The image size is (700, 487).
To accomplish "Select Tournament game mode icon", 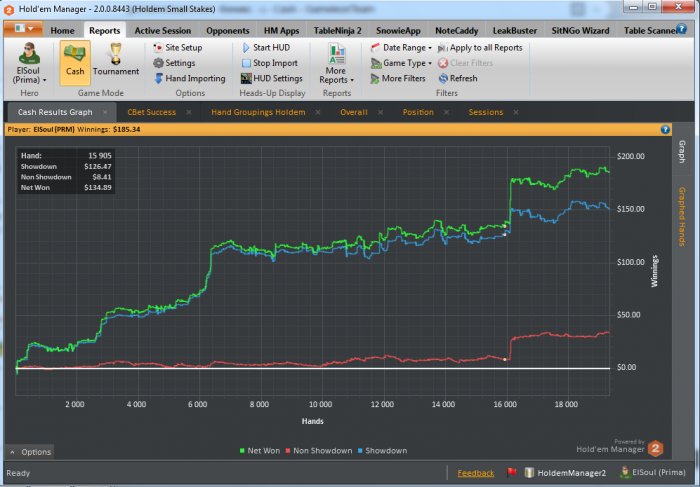I will (x=116, y=61).
